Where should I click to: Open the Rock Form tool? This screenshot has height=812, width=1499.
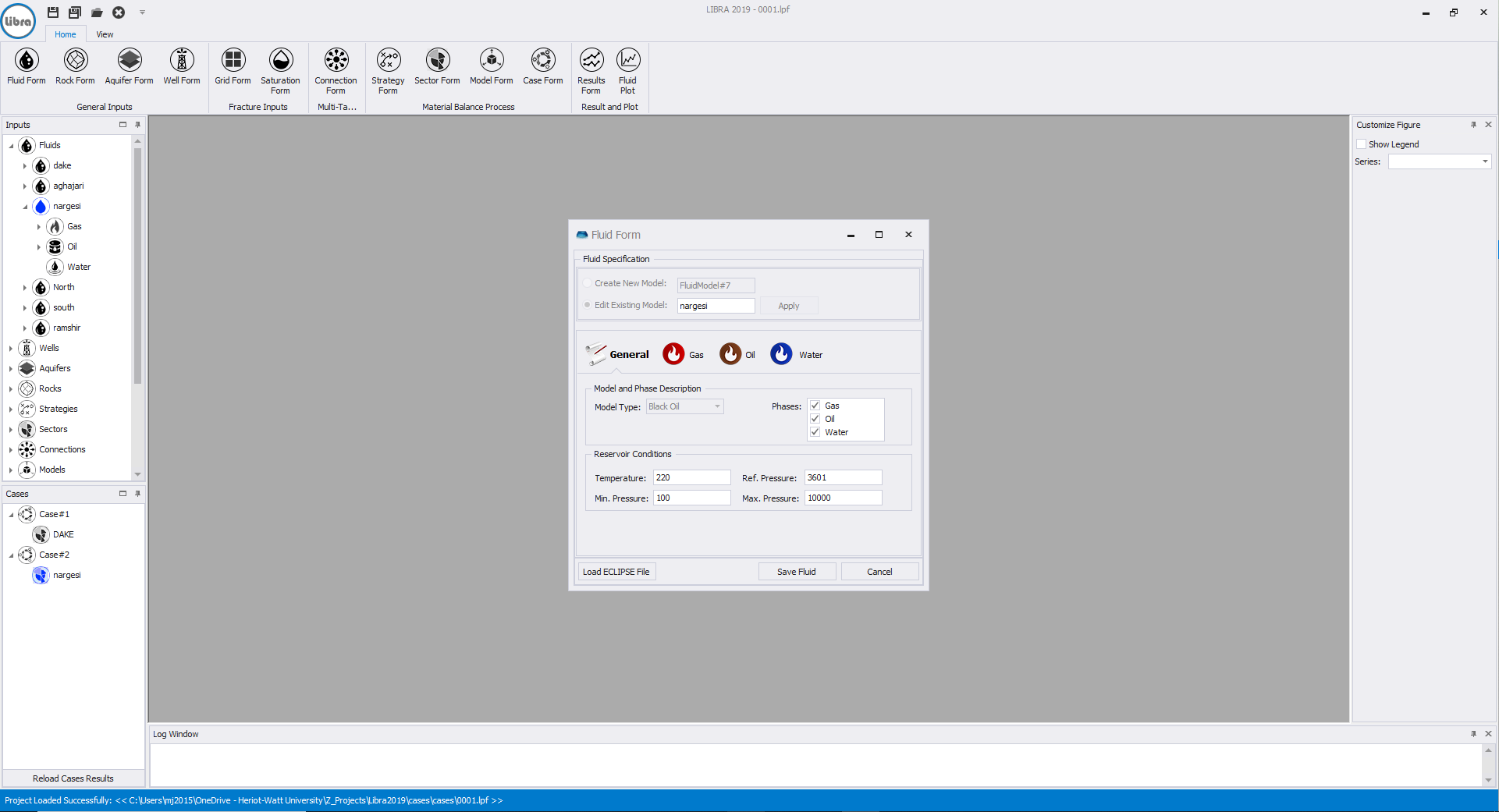pyautogui.click(x=74, y=66)
